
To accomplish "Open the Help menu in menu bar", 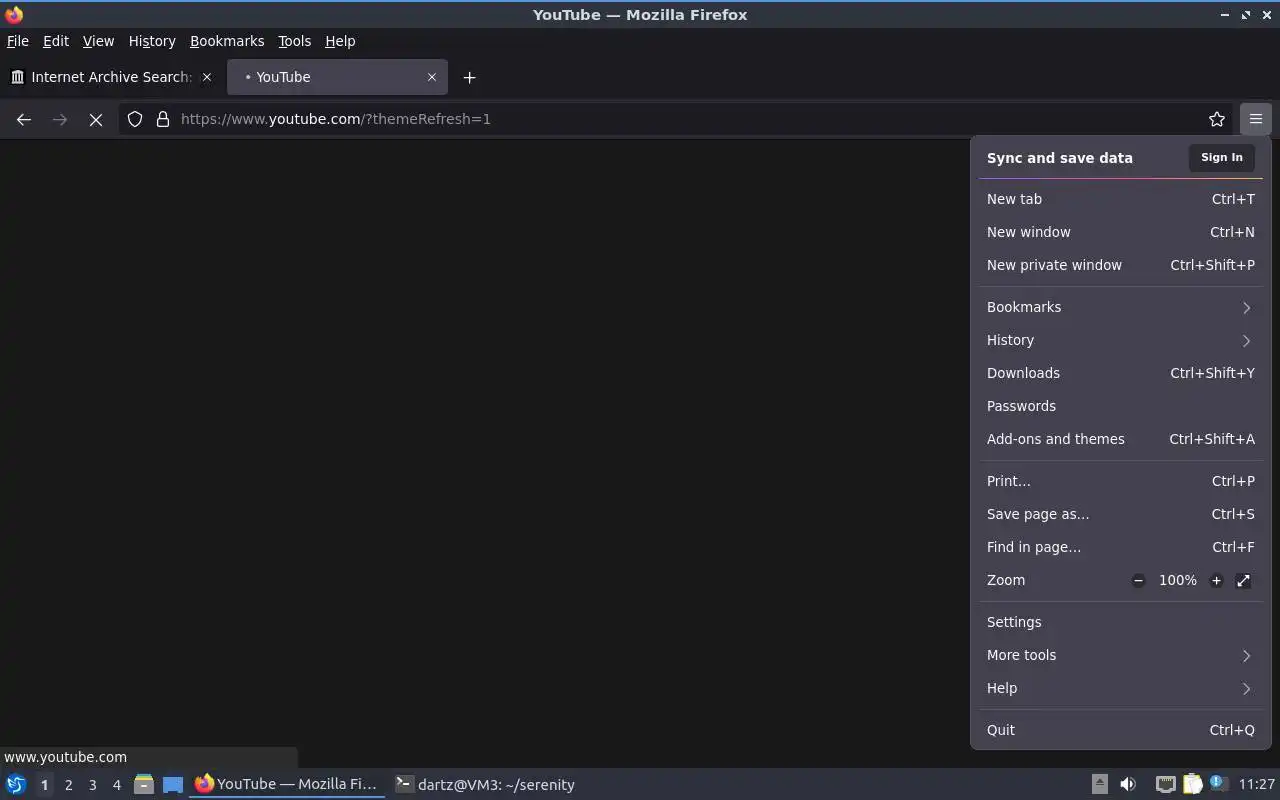I will click(340, 41).
